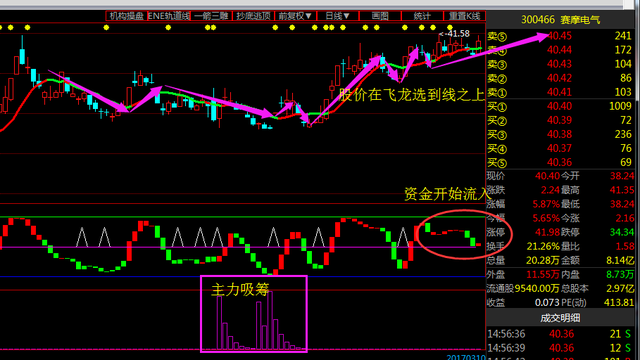Open the 统计 statistics tool
Screen dimensions: 640x360
pyautogui.click(x=422, y=16)
